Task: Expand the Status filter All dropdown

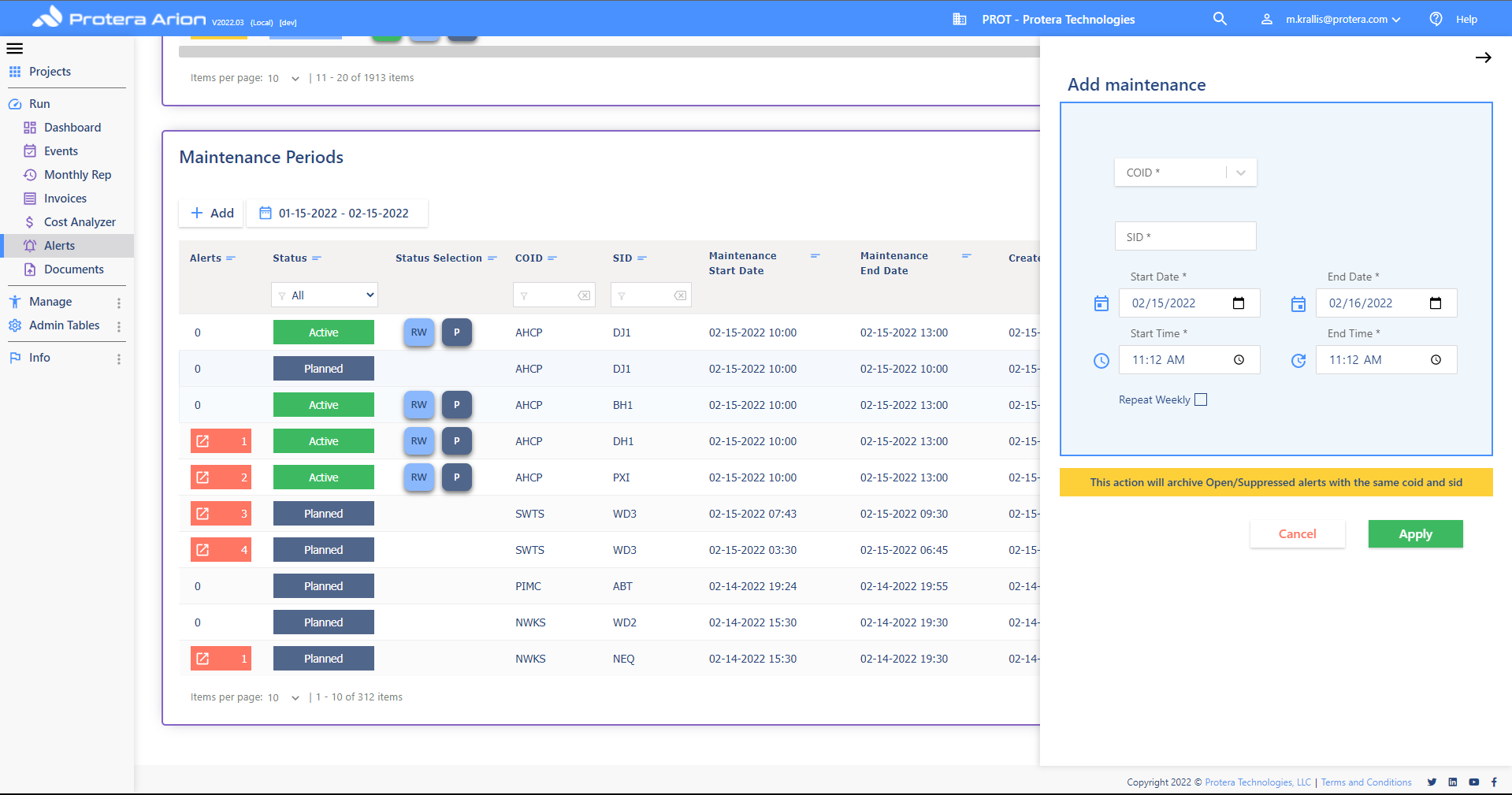Action: coord(325,295)
